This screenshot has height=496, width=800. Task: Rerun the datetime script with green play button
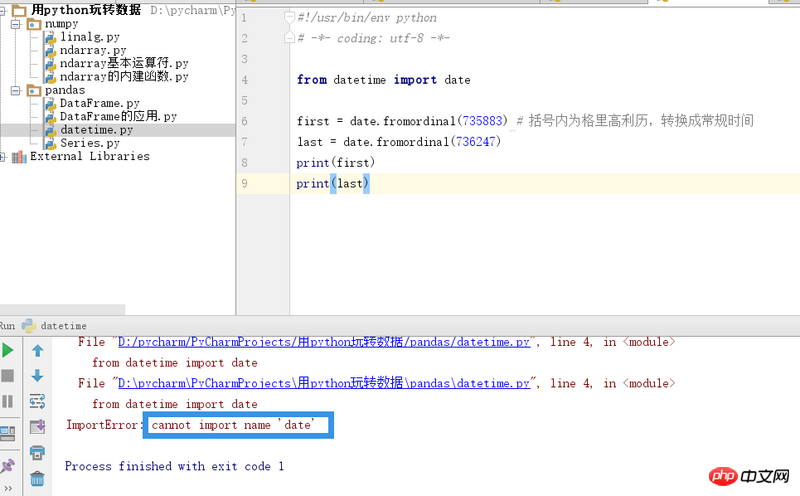click(8, 351)
